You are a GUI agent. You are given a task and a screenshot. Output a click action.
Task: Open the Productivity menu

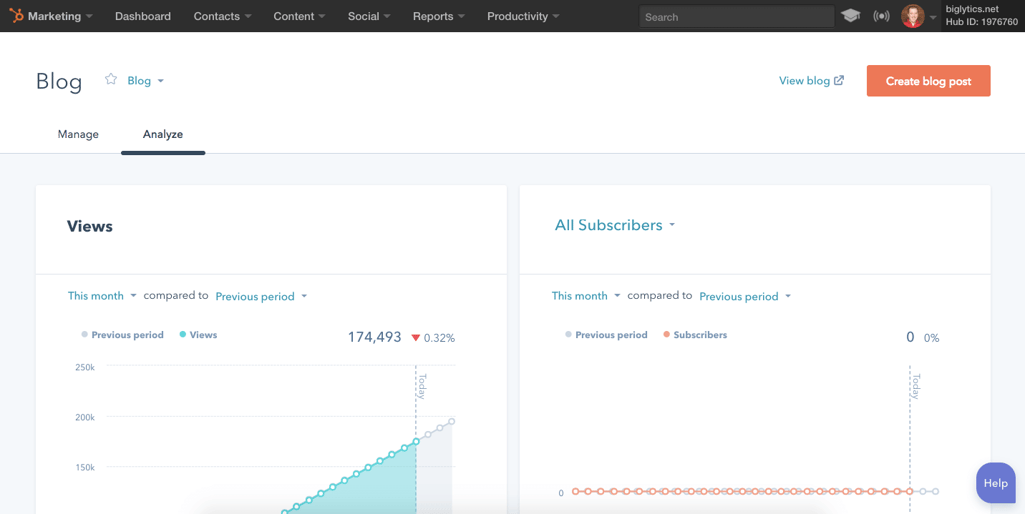523,16
